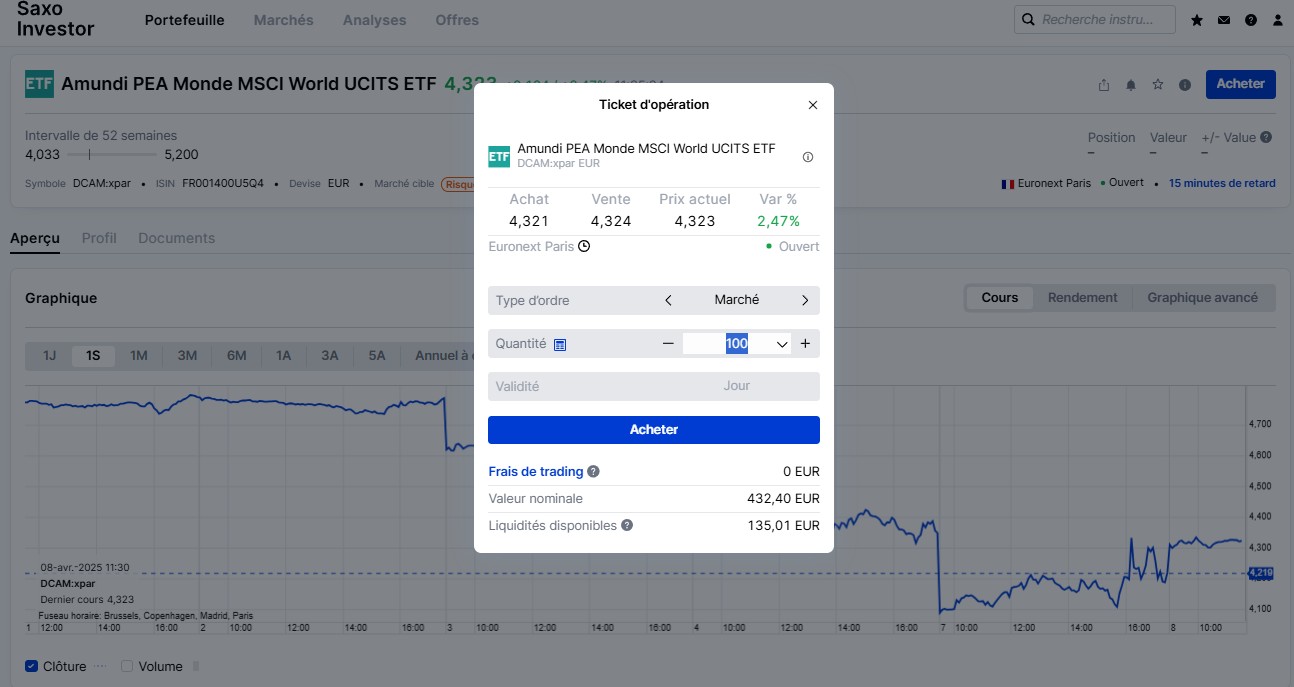Select the 3A chart range
Image resolution: width=1294 pixels, height=687 pixels.
[x=330, y=355]
